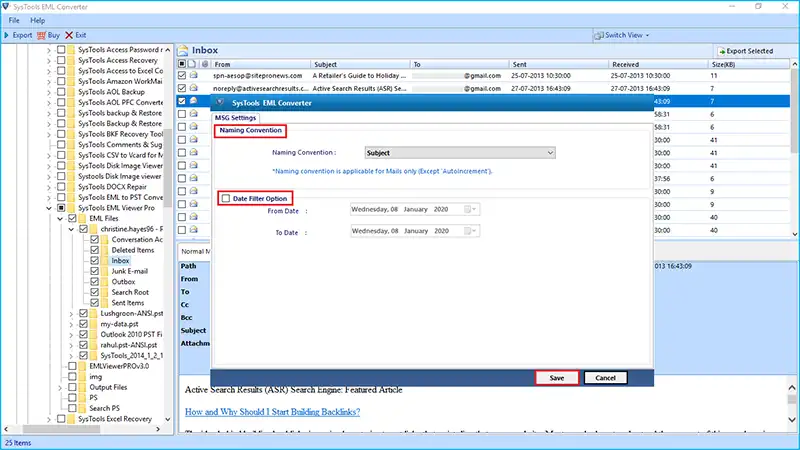This screenshot has height=450, width=800.
Task: Open the Naming Convention Subject dropdown
Action: 460,153
